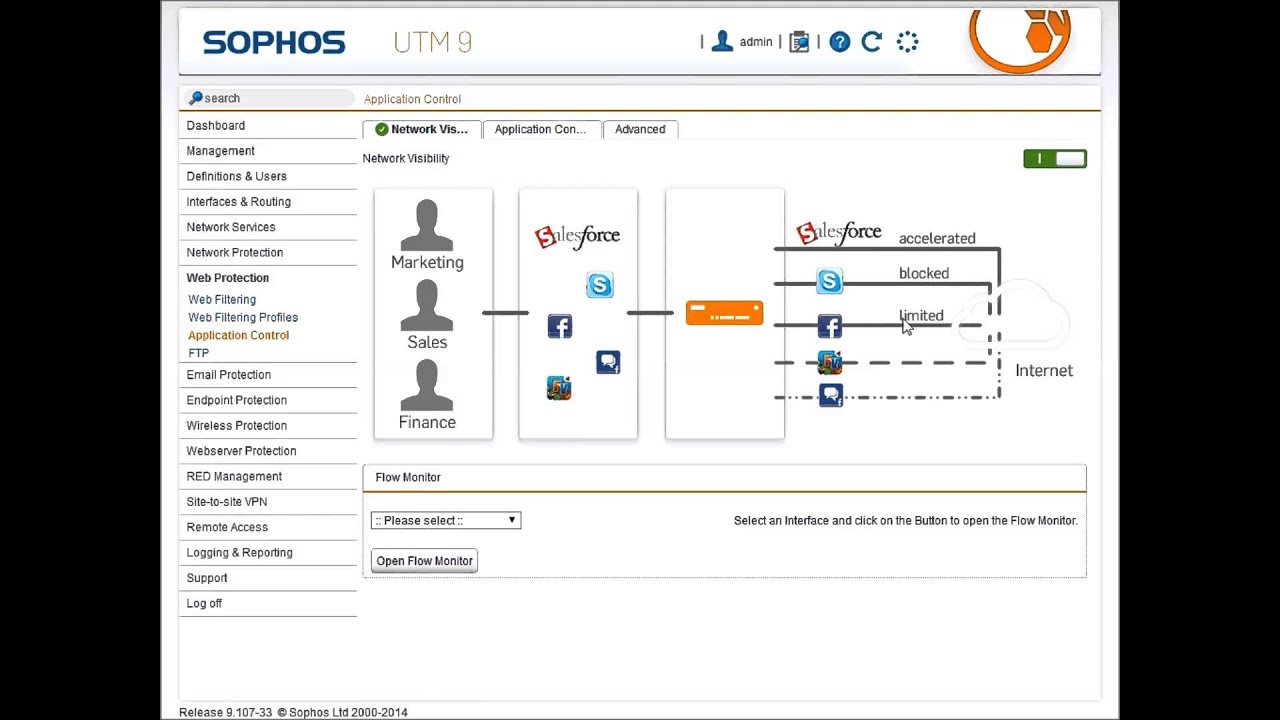
Task: Open the live log clipboard icon
Action: [799, 41]
